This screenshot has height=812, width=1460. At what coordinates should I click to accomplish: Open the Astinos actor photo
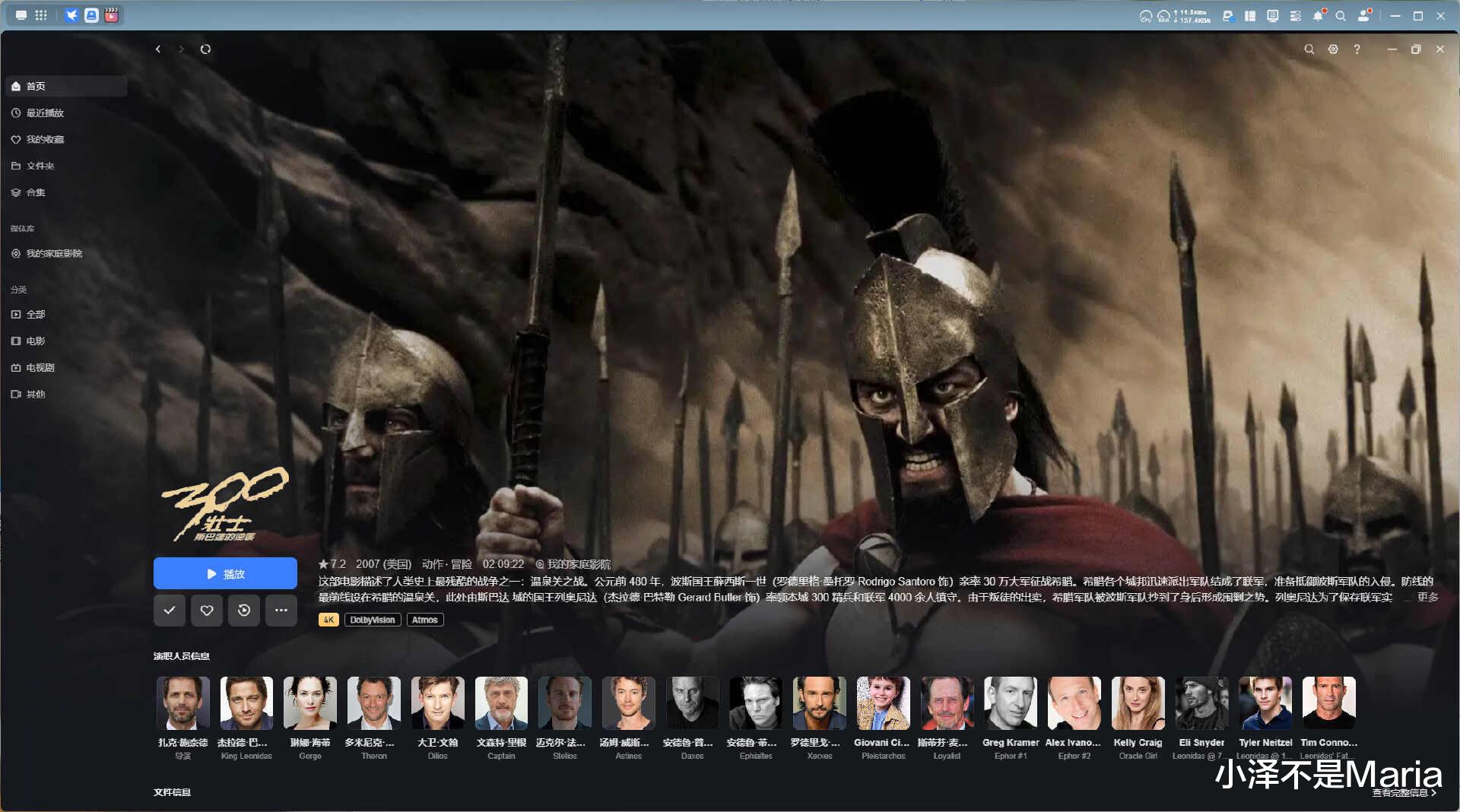point(629,703)
